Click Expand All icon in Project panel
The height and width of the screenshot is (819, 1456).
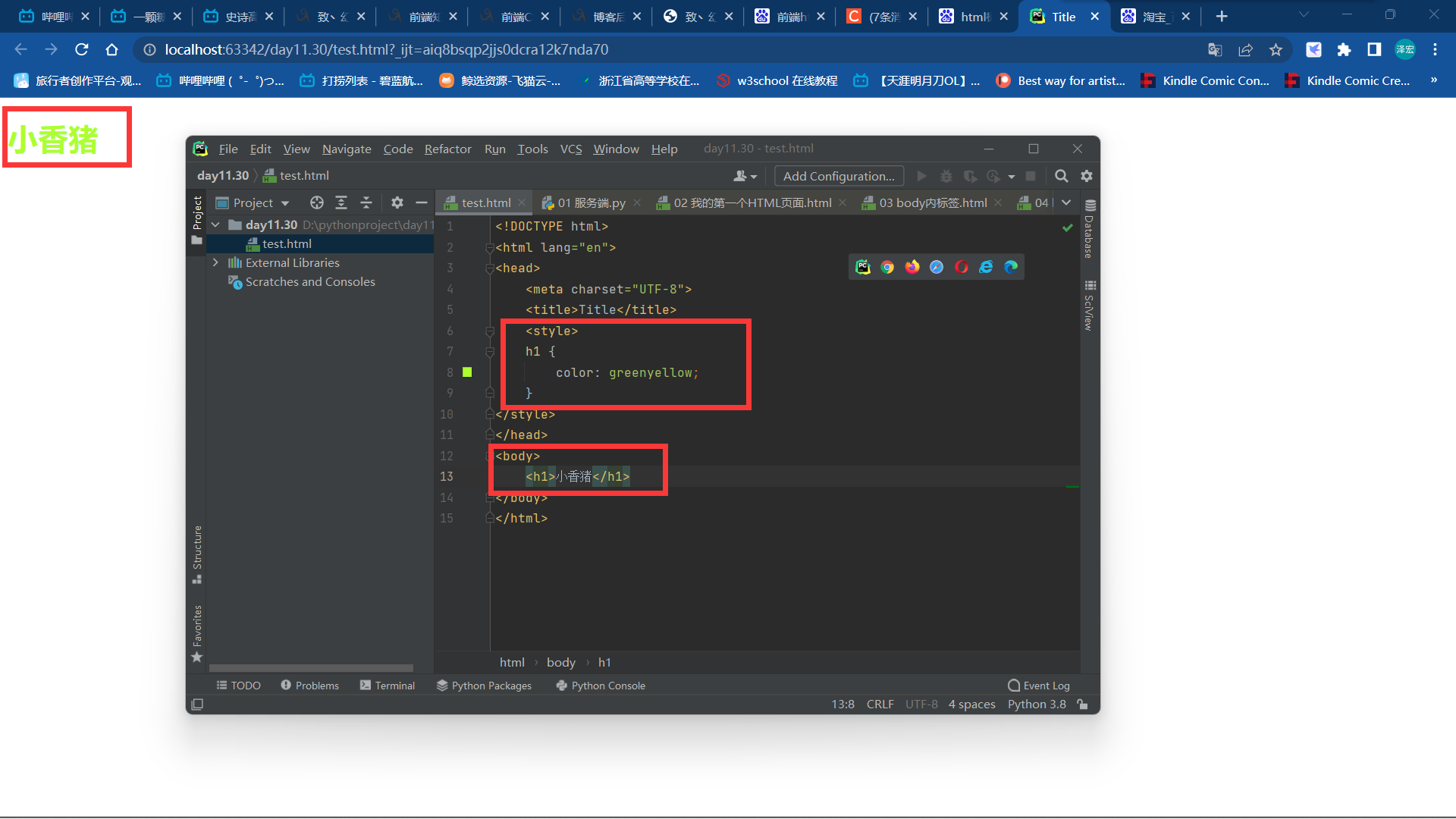(341, 202)
